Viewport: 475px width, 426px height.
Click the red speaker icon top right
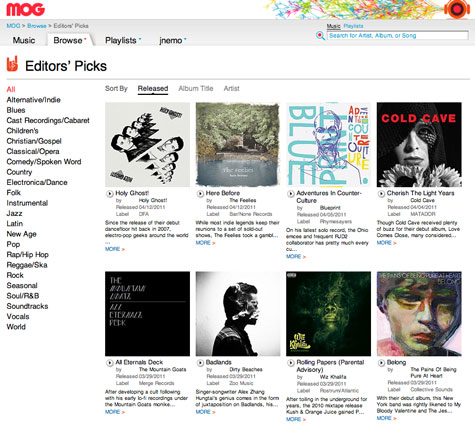click(x=457, y=9)
